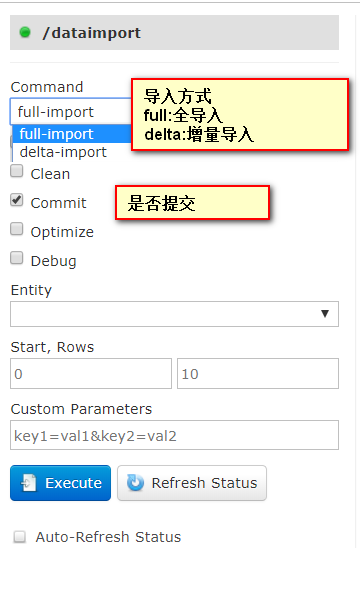Toggle Auto-Refresh Status checkbox
Viewport: 360px width, 603px height.
point(20,536)
